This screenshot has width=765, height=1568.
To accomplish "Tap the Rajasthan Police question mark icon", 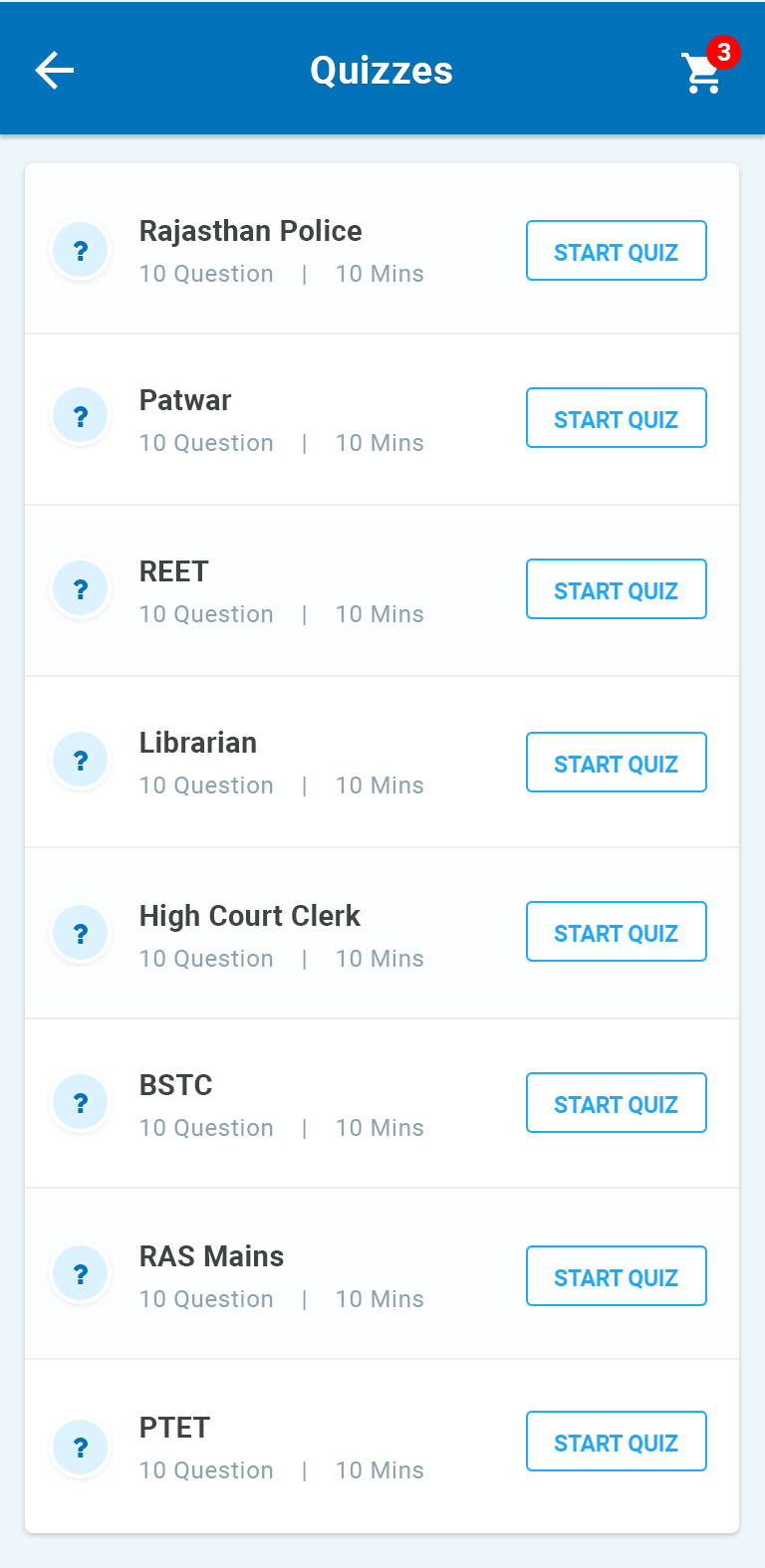I will click(81, 251).
